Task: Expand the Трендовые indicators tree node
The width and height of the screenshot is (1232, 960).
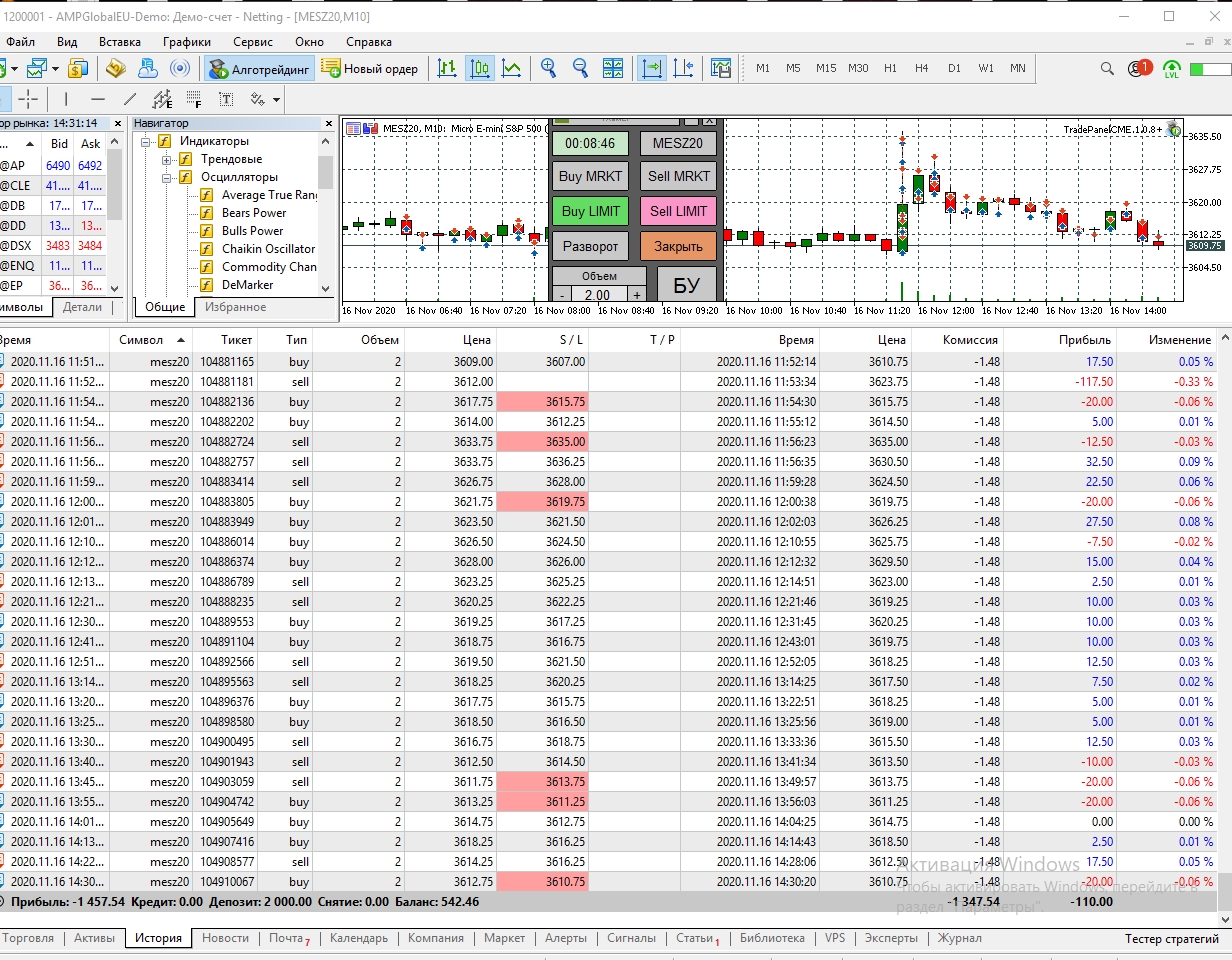Action: [x=167, y=159]
